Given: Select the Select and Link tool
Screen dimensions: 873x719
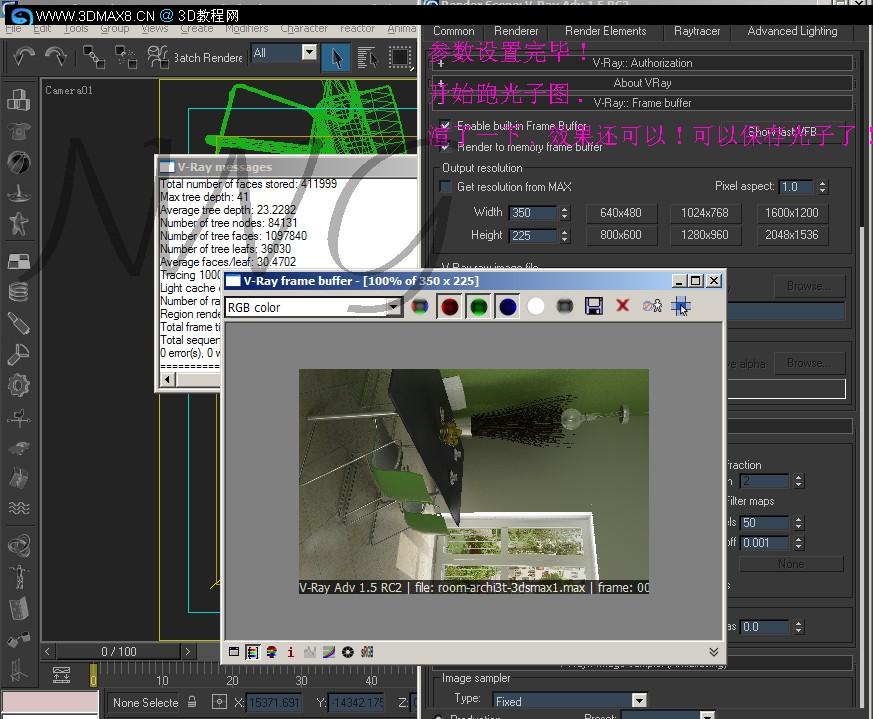Looking at the screenshot, I should point(94,57).
